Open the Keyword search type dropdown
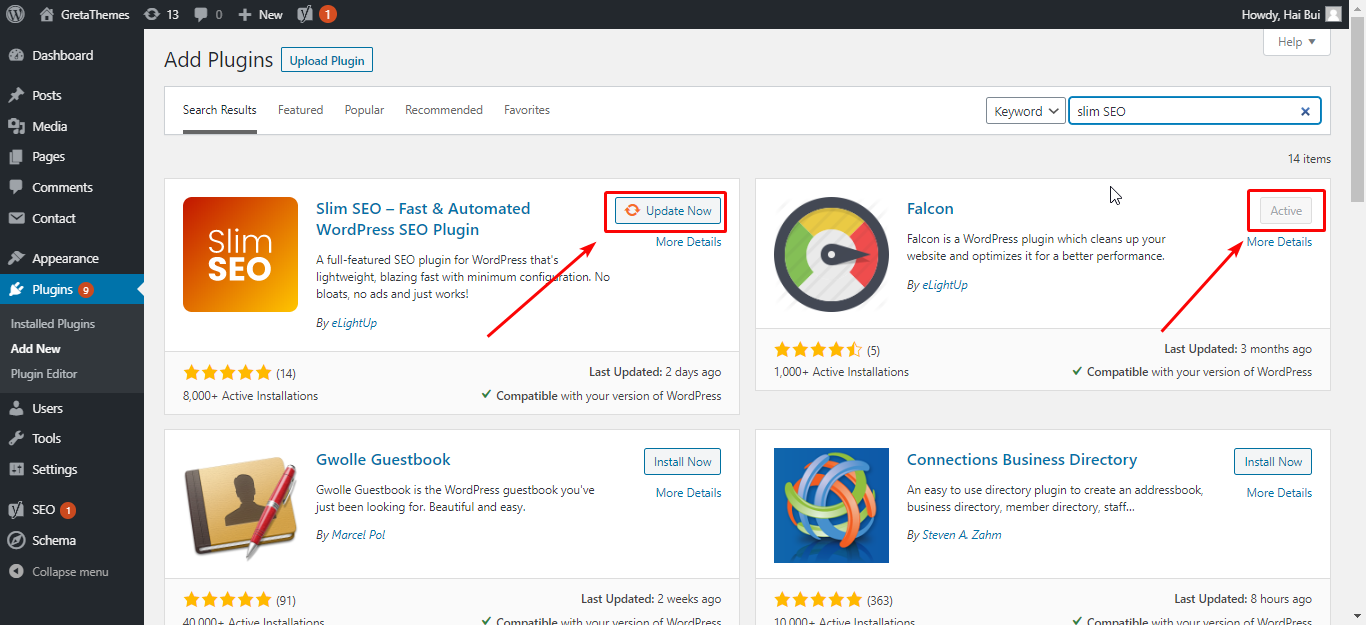 click(1025, 111)
